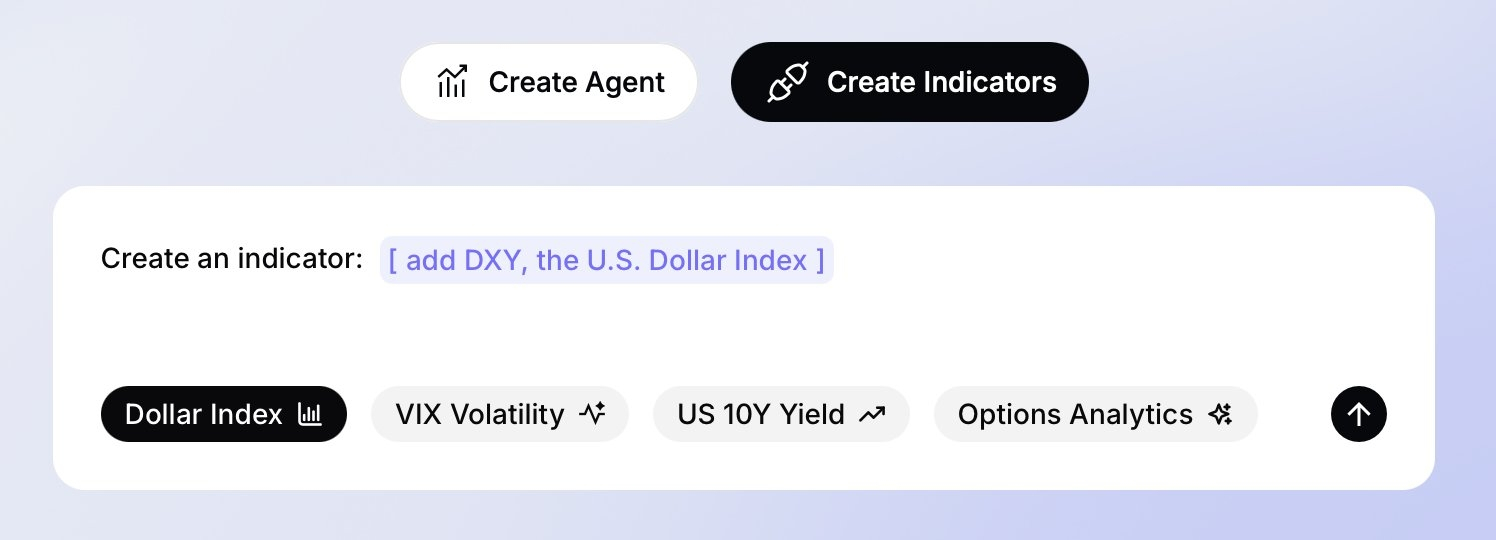Click the chart icon on Create Agent
Screen dimensions: 1496x540
453,82
